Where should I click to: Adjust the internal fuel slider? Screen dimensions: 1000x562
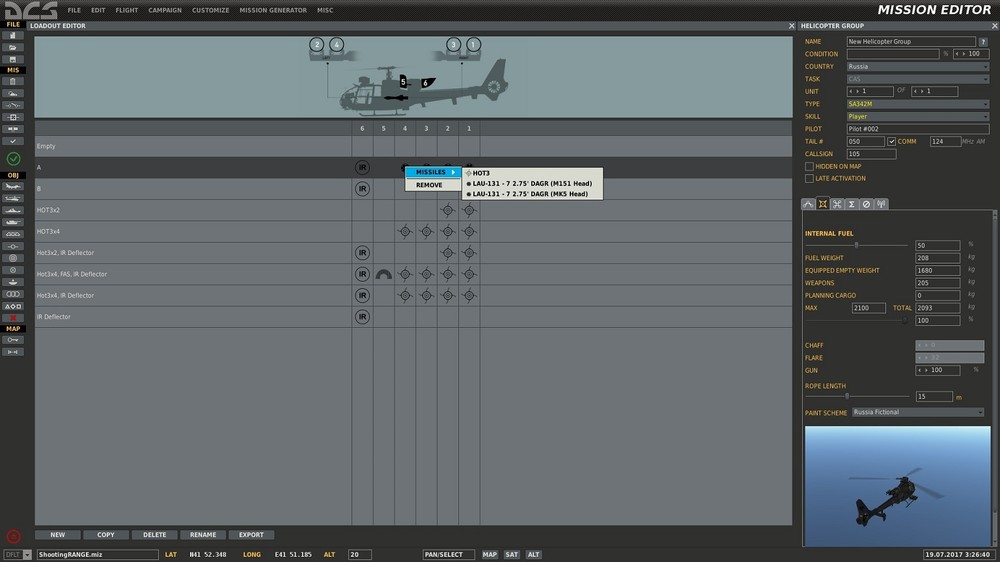[856, 245]
